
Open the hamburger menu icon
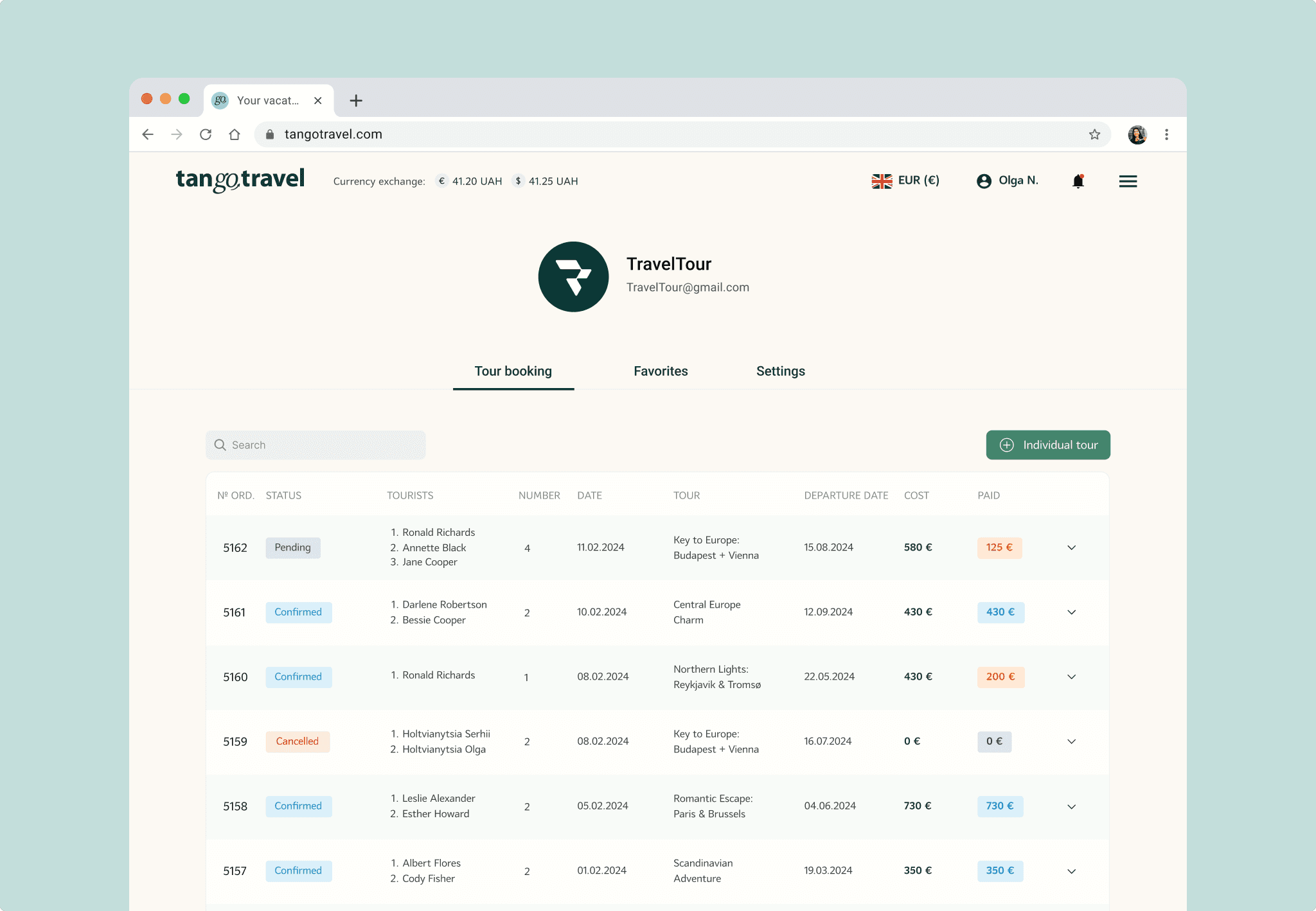point(1128,181)
